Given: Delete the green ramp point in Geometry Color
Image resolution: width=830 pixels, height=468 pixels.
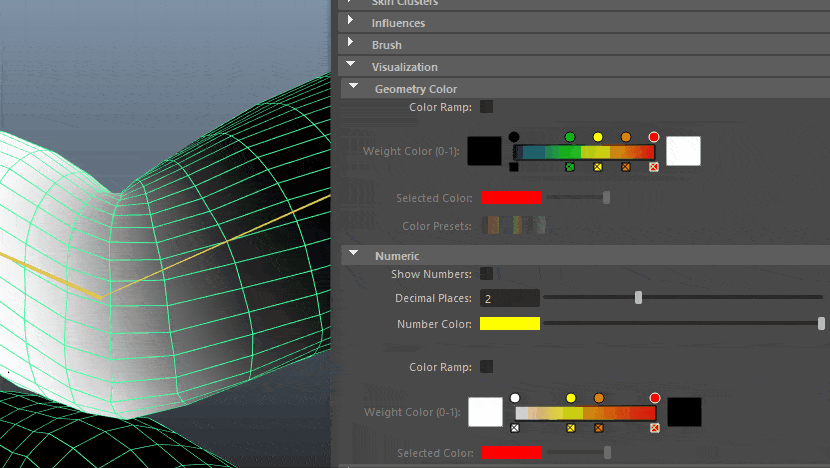Looking at the screenshot, I should pyautogui.click(x=570, y=167).
